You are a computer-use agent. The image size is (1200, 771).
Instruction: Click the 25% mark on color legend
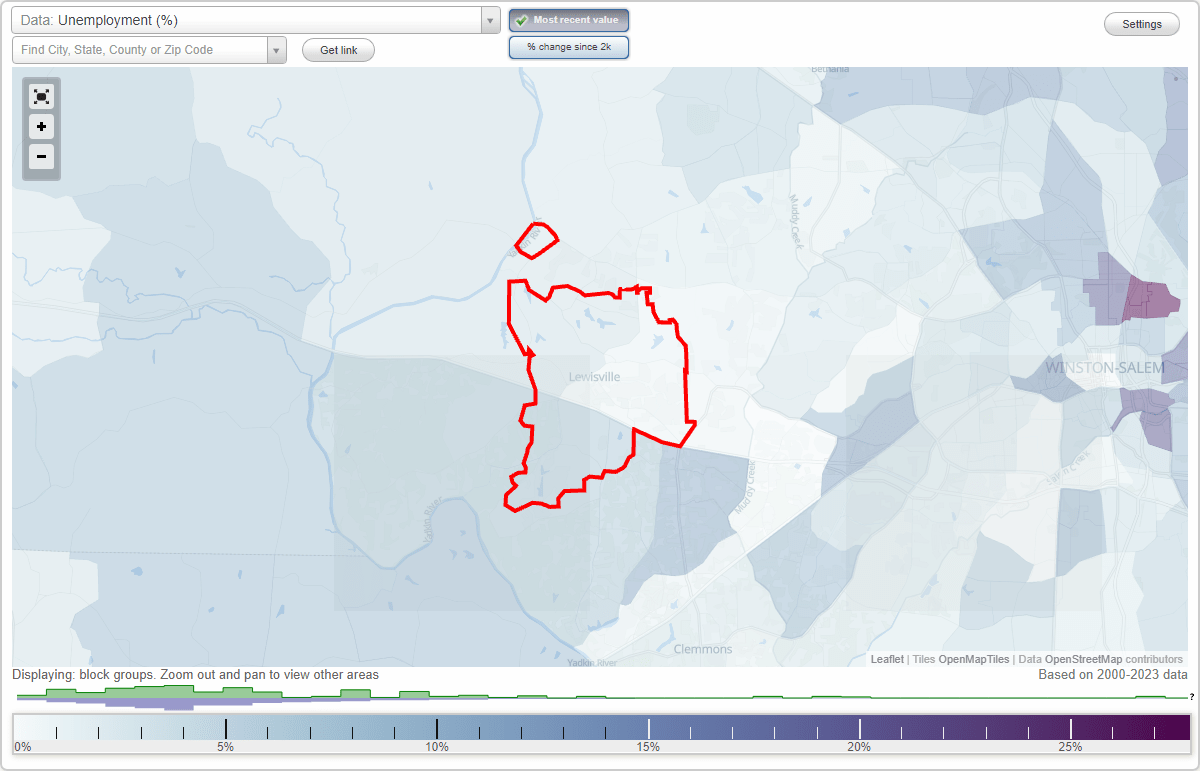(x=1071, y=747)
